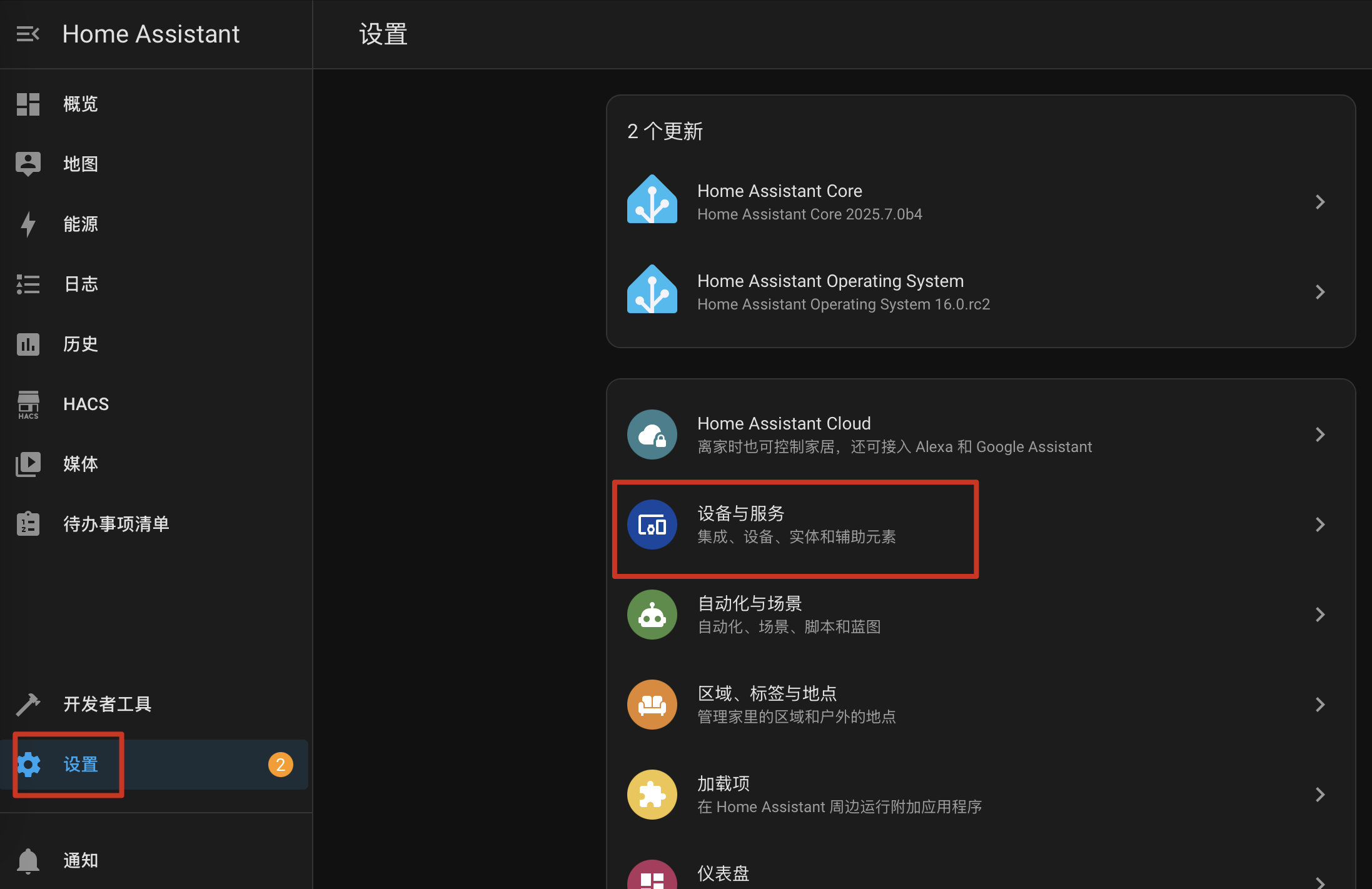Go to 概览 in the sidebar
Image resolution: width=1372 pixels, height=889 pixels.
[x=155, y=104]
